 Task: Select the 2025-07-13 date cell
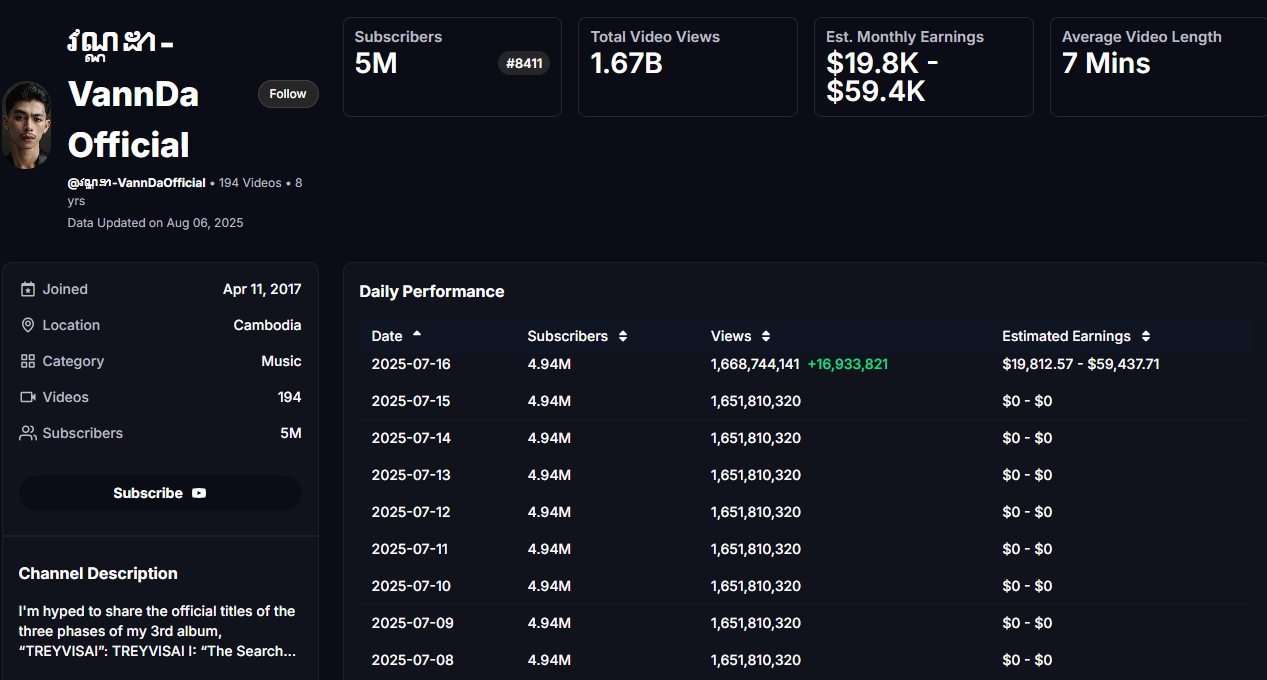pos(411,475)
